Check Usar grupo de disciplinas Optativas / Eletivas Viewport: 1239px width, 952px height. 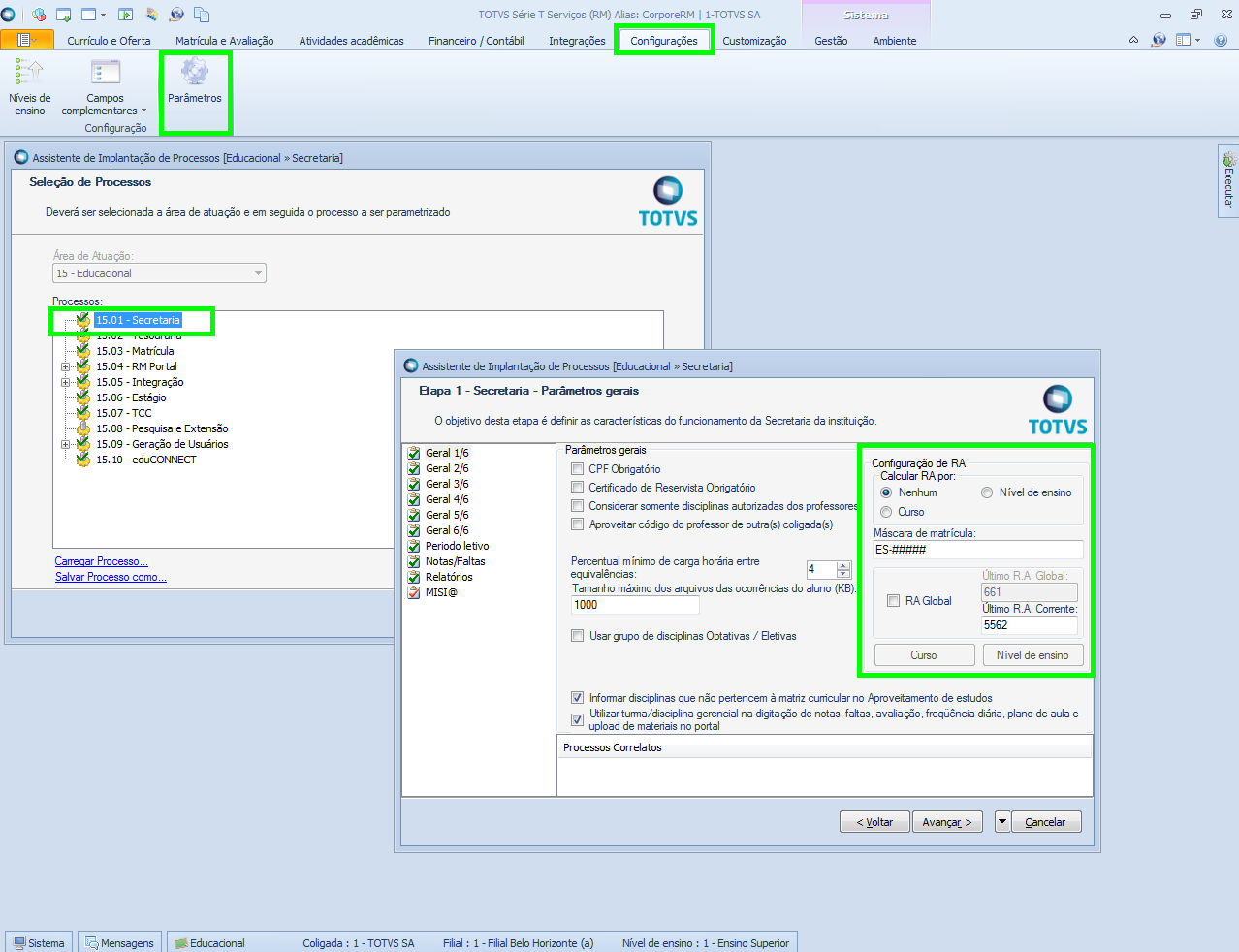click(x=578, y=636)
